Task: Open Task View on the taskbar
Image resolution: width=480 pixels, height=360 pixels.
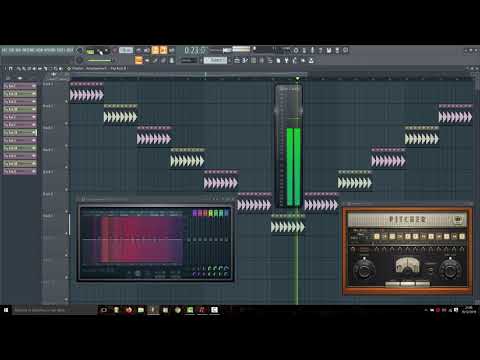Action: pyautogui.click(x=104, y=310)
